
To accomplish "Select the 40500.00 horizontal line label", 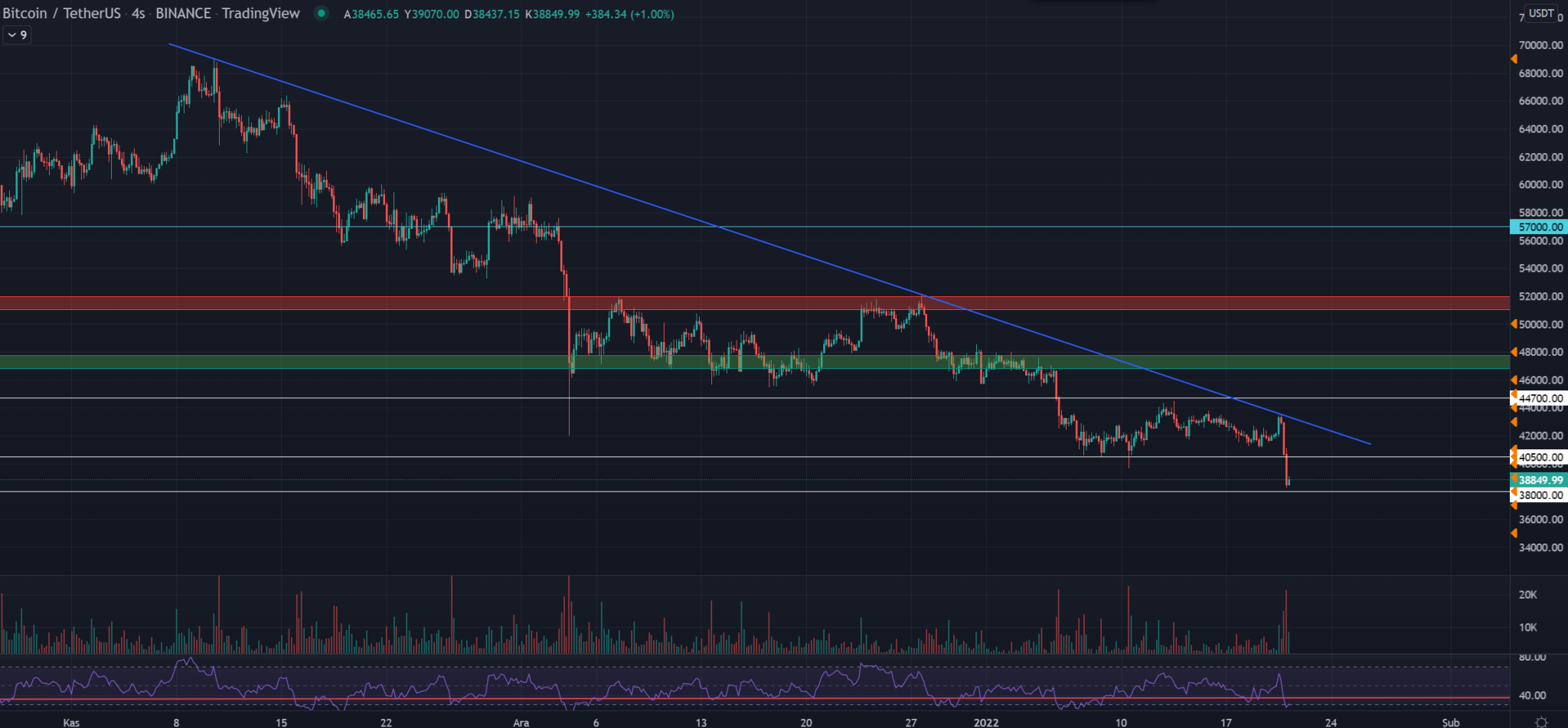I will click(x=1540, y=457).
